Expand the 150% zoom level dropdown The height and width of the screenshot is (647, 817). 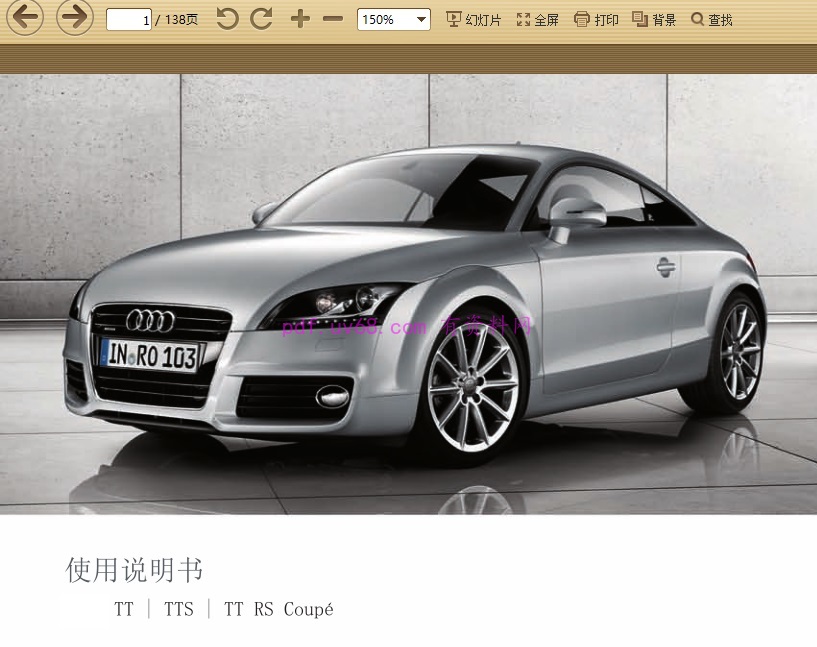[x=421, y=19]
